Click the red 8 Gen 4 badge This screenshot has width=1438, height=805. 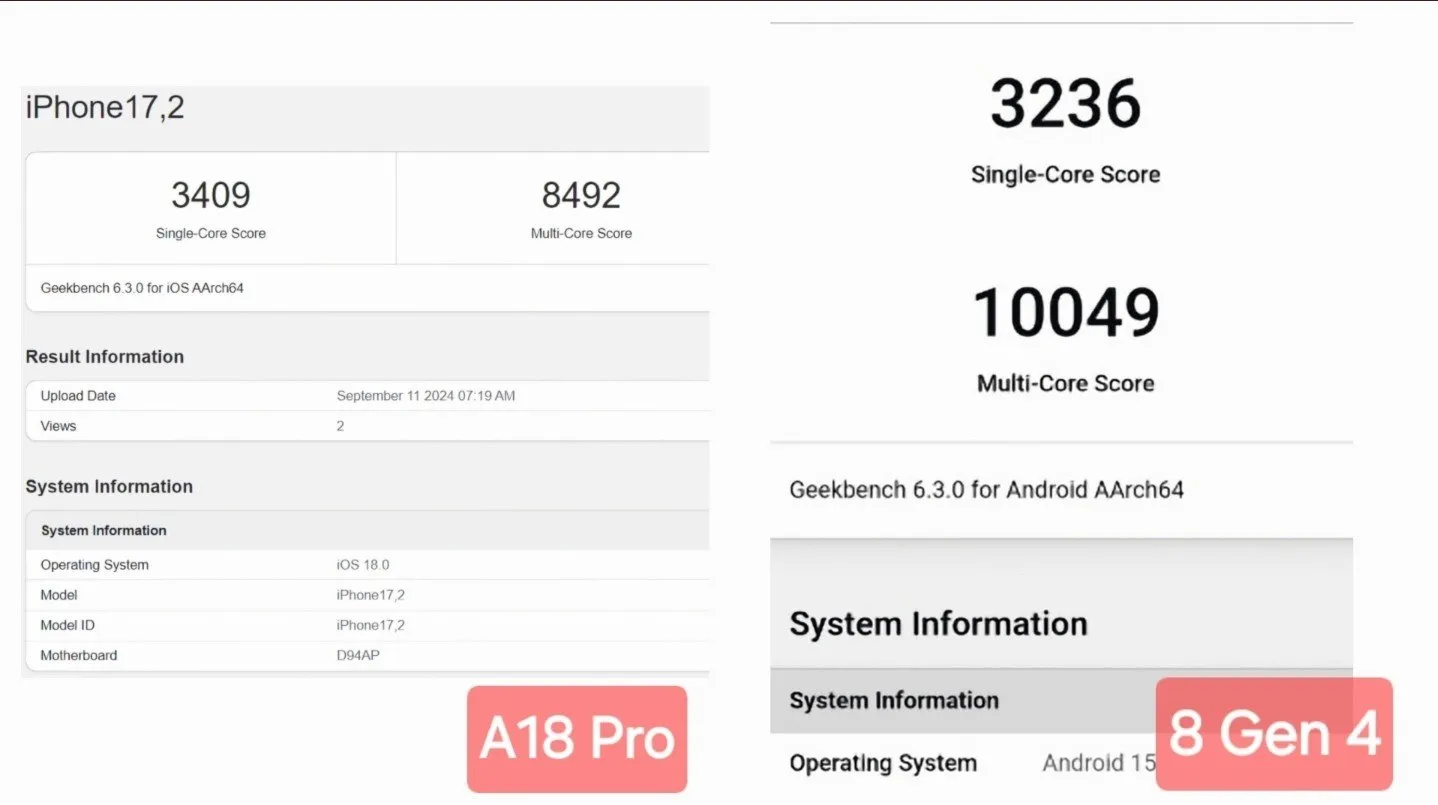(x=1274, y=734)
